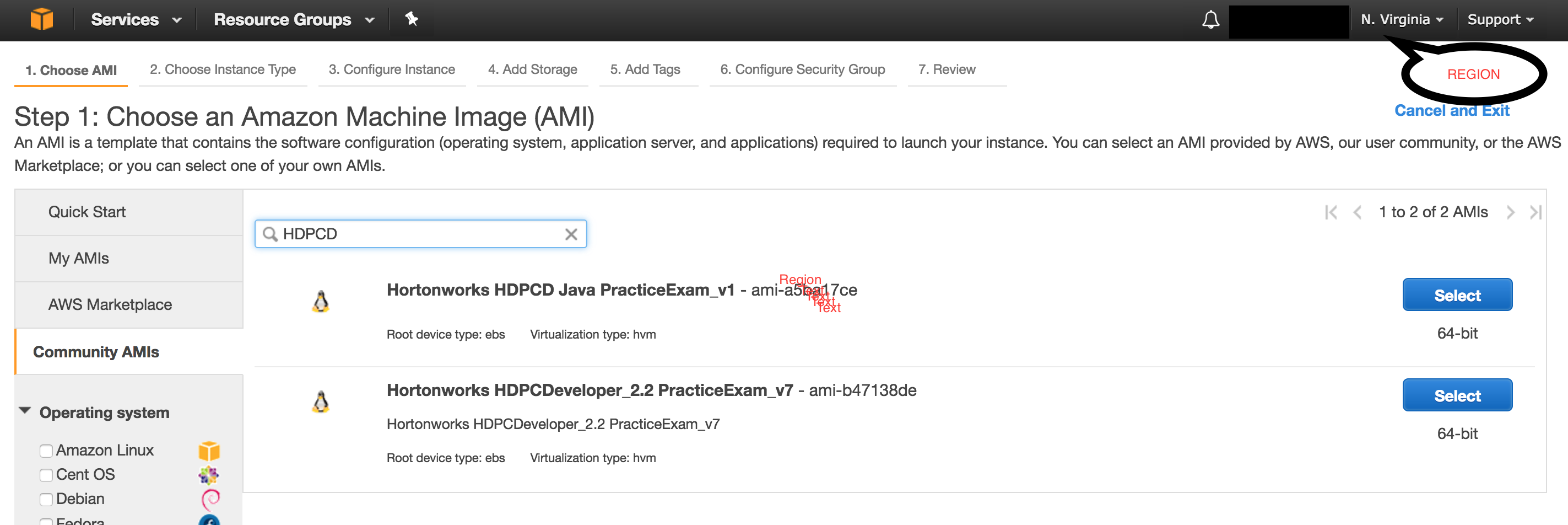The width and height of the screenshot is (1568, 525).
Task: Check the Cent OS checkbox
Action: tap(46, 475)
